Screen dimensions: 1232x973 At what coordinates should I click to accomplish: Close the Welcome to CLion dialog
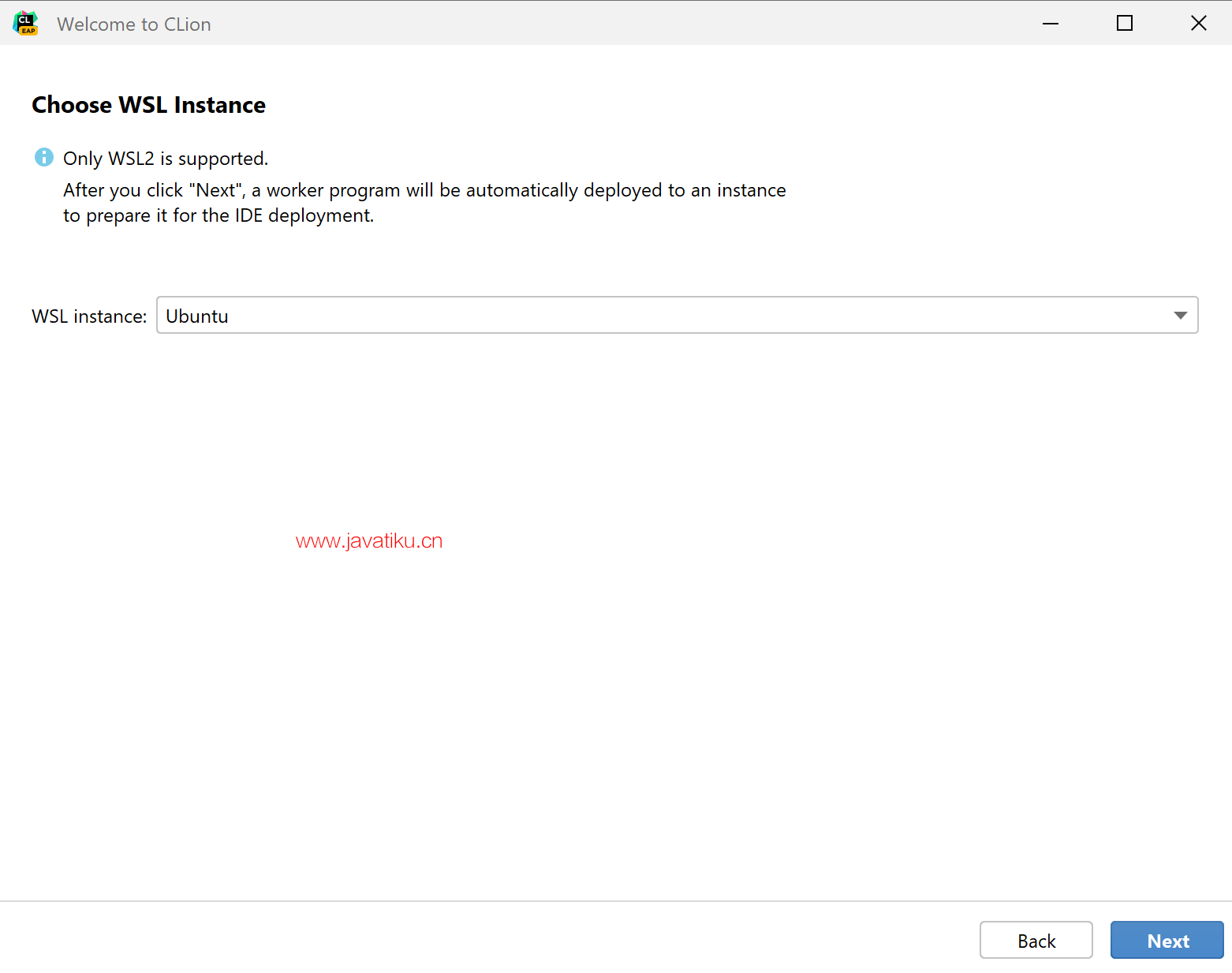(x=1198, y=24)
